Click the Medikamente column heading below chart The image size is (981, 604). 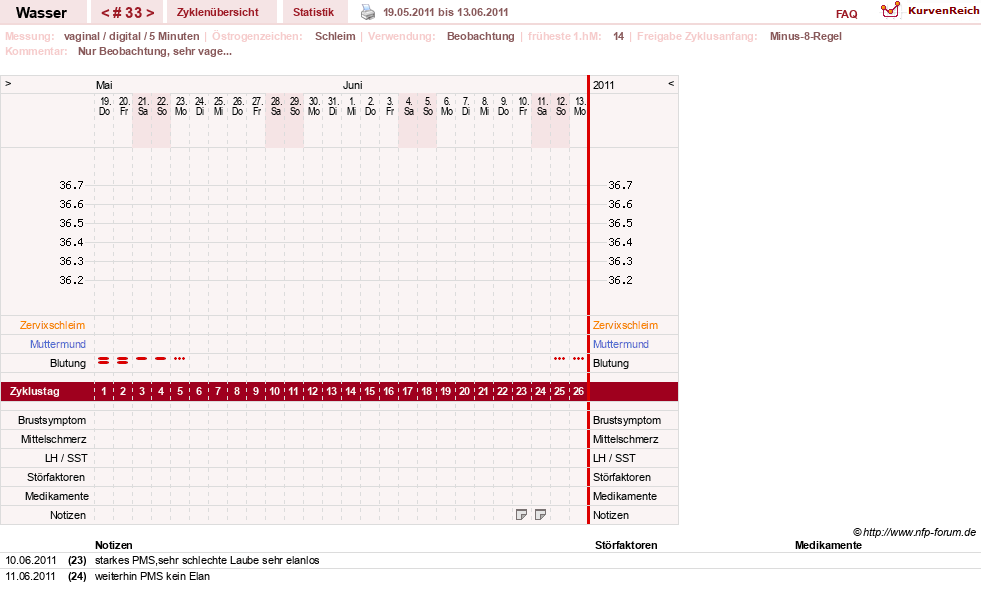pyautogui.click(x=828, y=545)
